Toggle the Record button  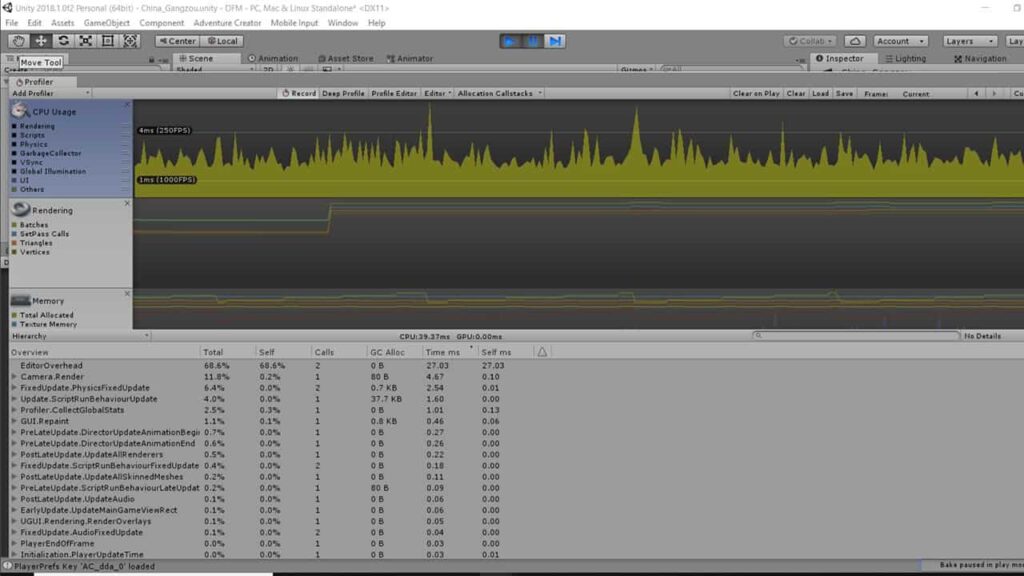point(298,93)
